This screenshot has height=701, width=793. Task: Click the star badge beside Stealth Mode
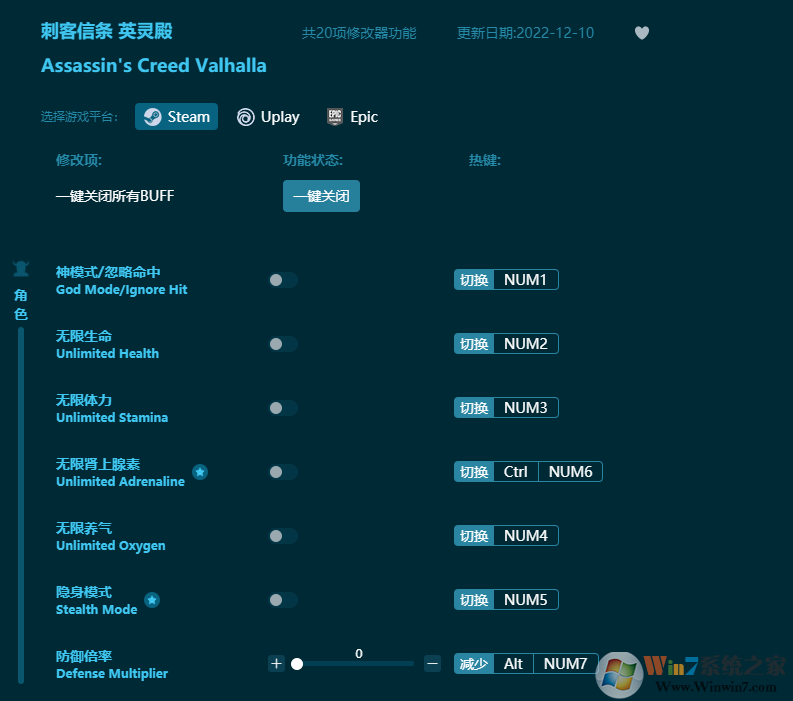click(152, 600)
